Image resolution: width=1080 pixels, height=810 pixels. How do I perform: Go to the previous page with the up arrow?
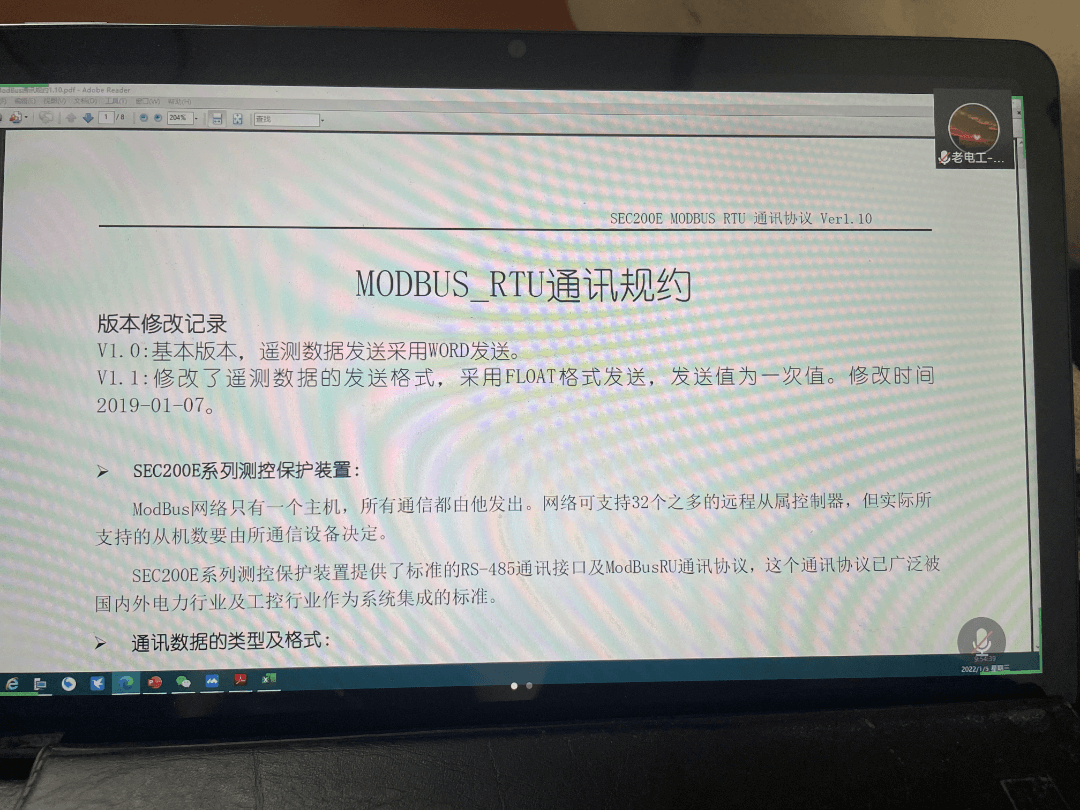click(71, 118)
